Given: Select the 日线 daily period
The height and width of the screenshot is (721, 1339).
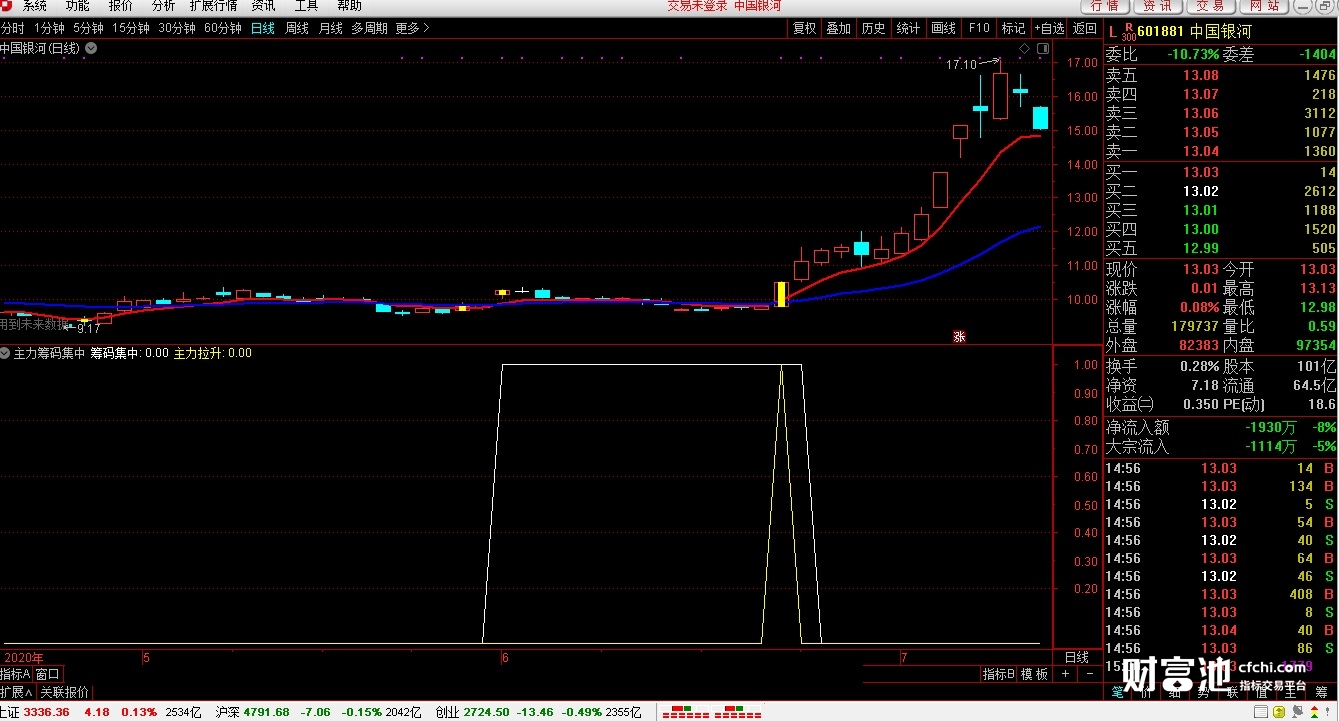Looking at the screenshot, I should pos(263,28).
